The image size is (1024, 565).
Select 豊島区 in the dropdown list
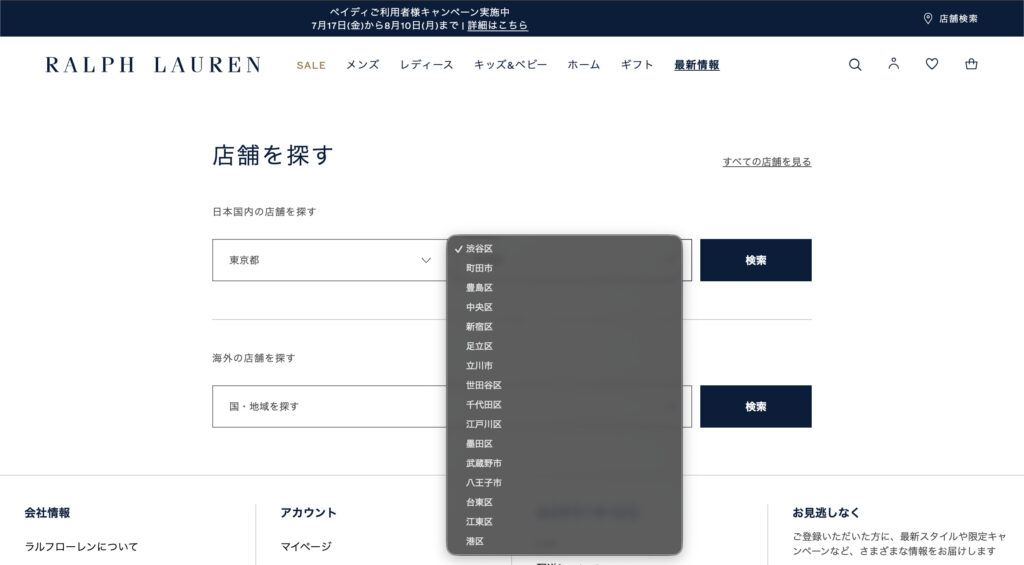click(564, 288)
